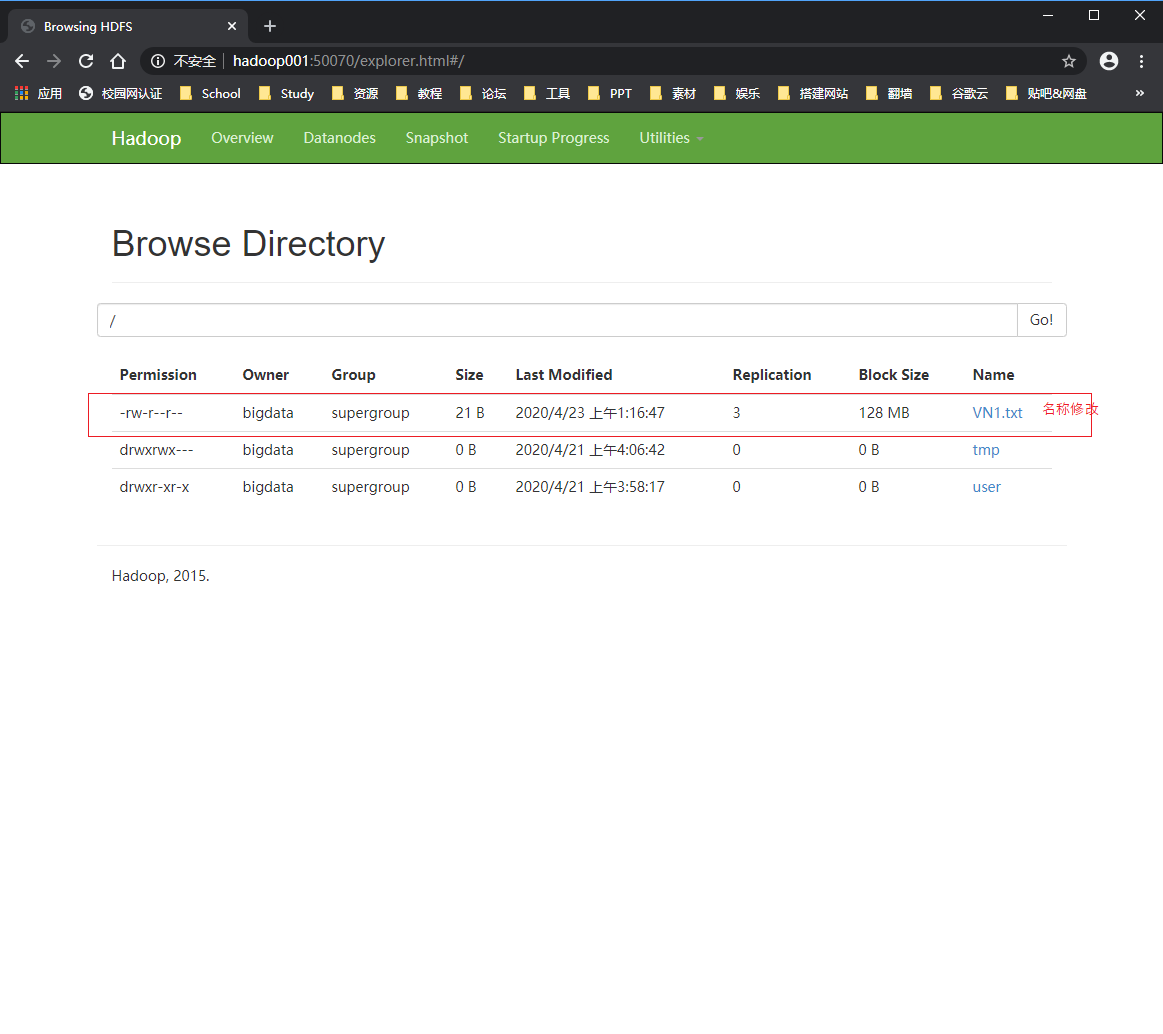This screenshot has height=1034, width=1163.
Task: Select the Browsing HDFS tab
Action: [x=128, y=27]
